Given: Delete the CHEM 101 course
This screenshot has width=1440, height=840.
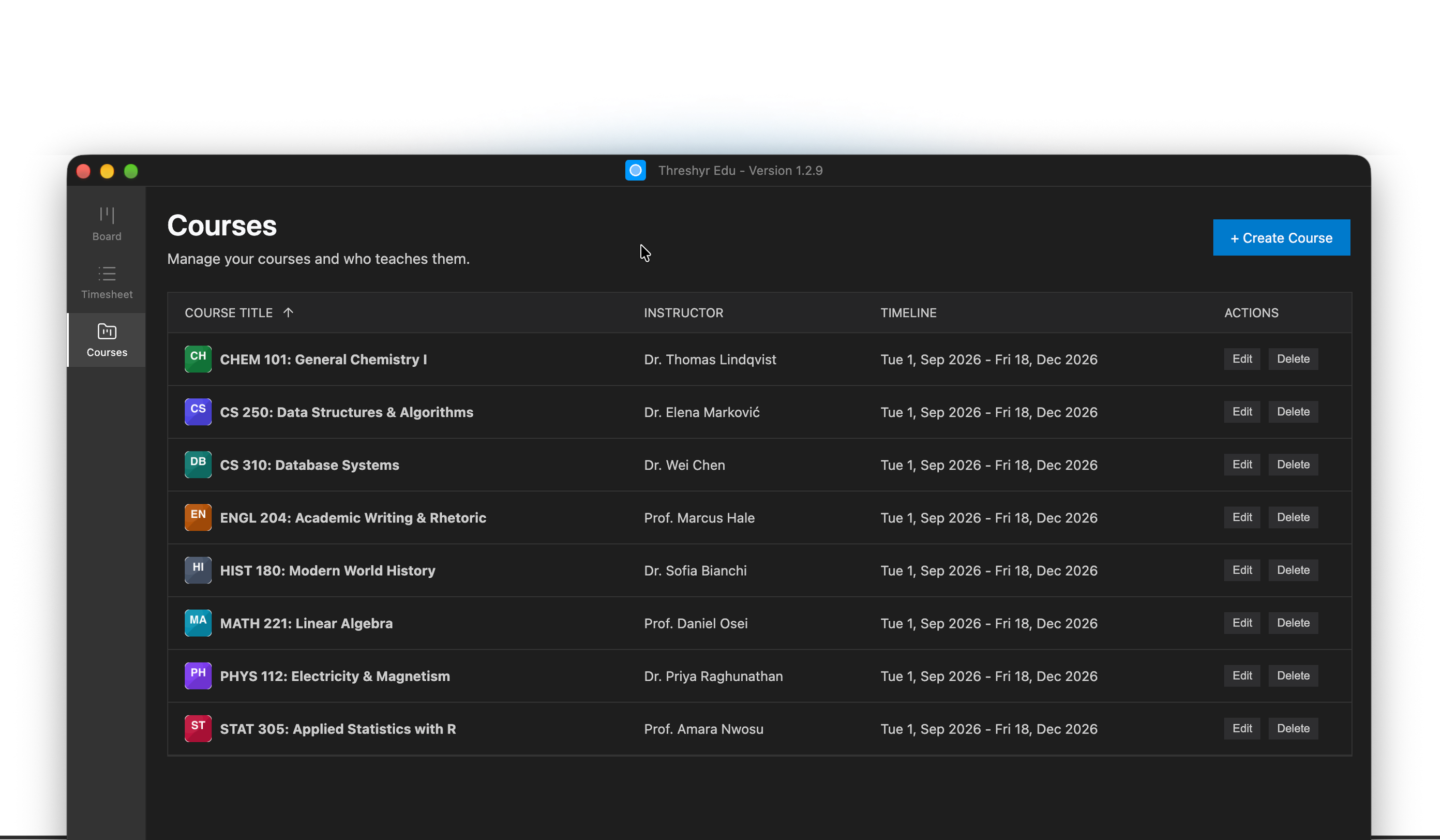Looking at the screenshot, I should click(x=1293, y=359).
